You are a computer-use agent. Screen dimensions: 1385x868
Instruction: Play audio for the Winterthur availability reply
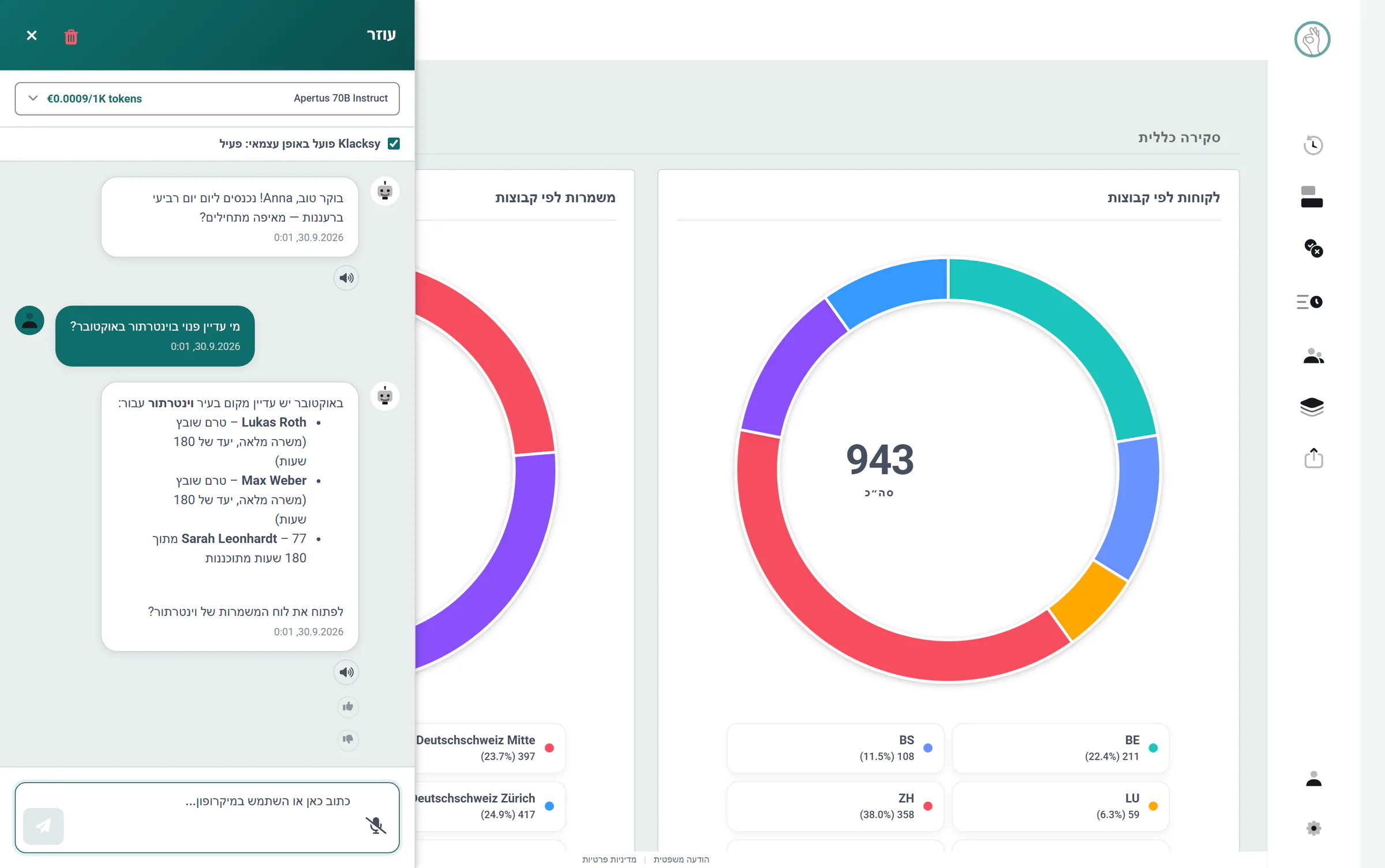[x=346, y=672]
